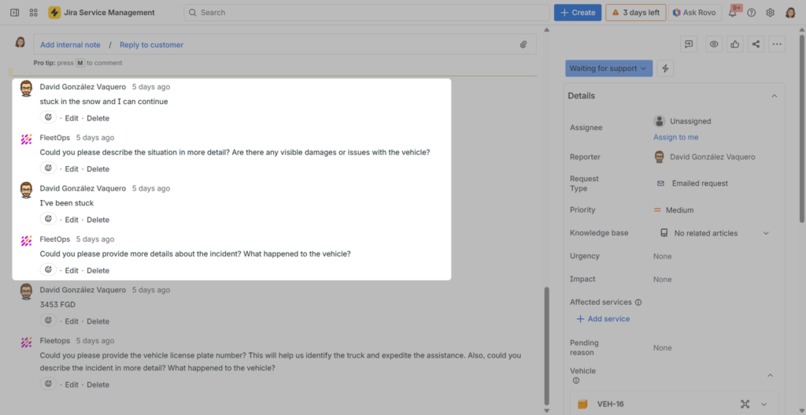Open the more actions ellipsis menu
Viewport: 806px width, 415px height.
coord(777,44)
